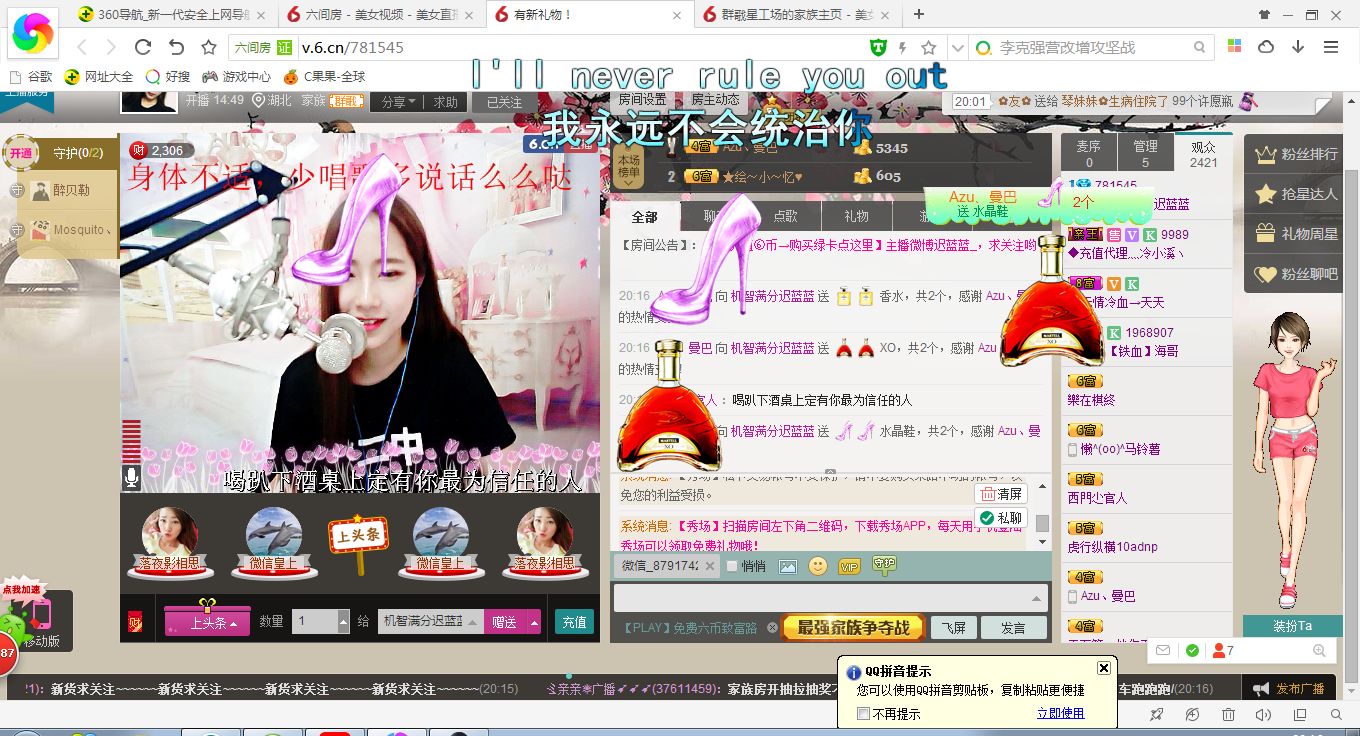Expand the 赠送 button arrow dropdown
This screenshot has height=736, width=1360.
tap(533, 622)
